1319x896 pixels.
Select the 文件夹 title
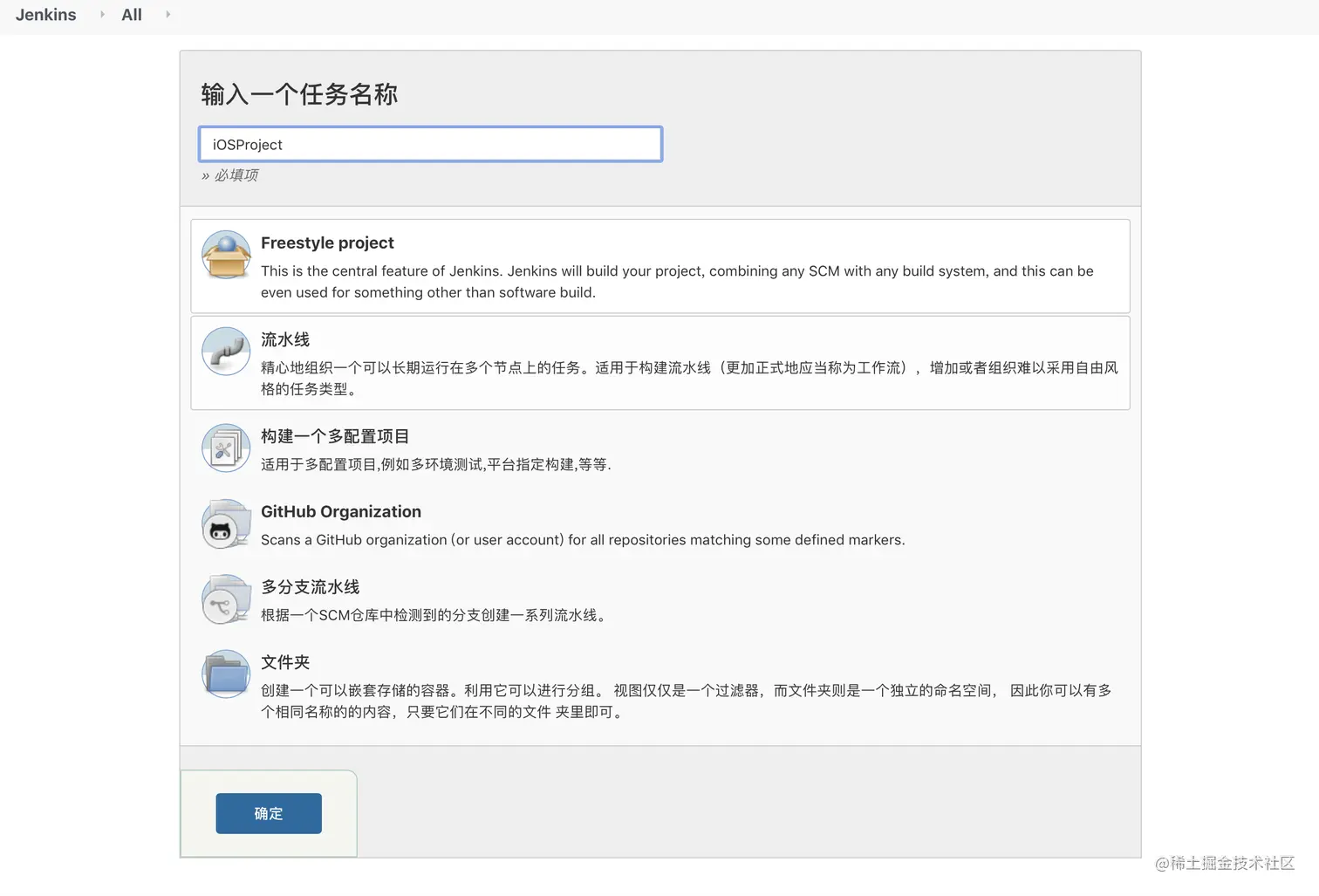point(285,662)
